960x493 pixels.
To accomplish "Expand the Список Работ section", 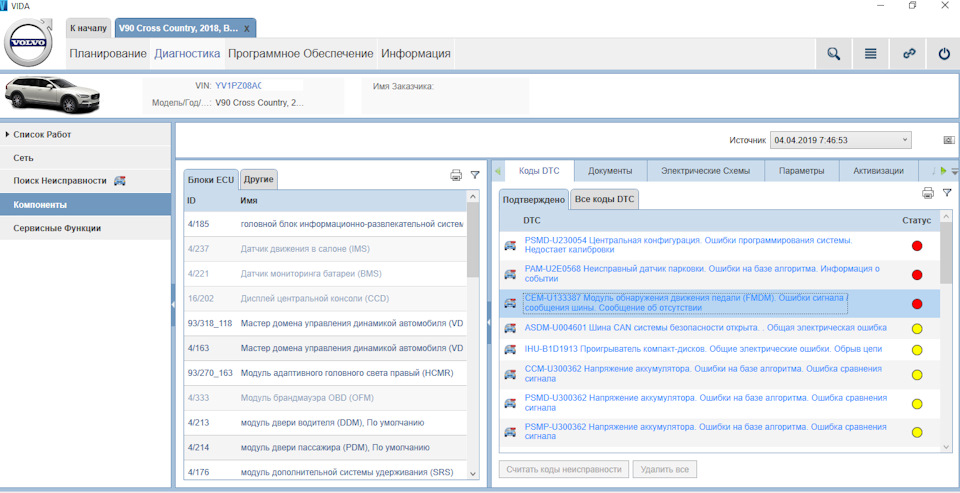I will pyautogui.click(x=6, y=134).
